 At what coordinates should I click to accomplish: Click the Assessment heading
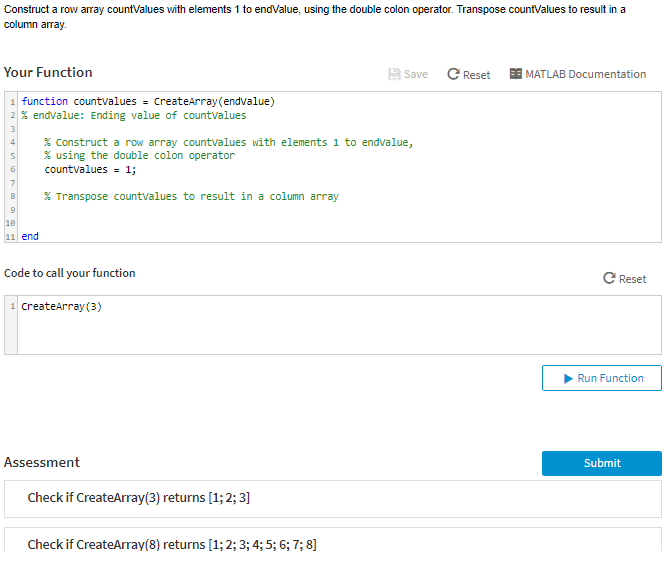pos(42,462)
